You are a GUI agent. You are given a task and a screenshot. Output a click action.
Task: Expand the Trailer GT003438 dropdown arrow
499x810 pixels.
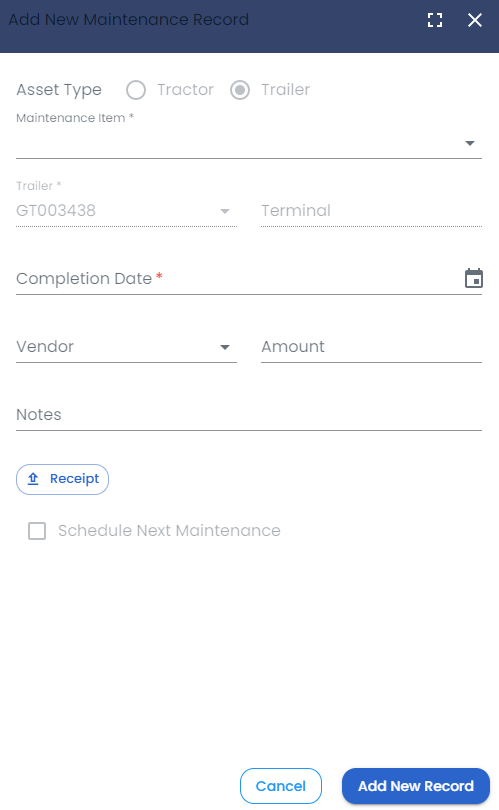point(225,211)
